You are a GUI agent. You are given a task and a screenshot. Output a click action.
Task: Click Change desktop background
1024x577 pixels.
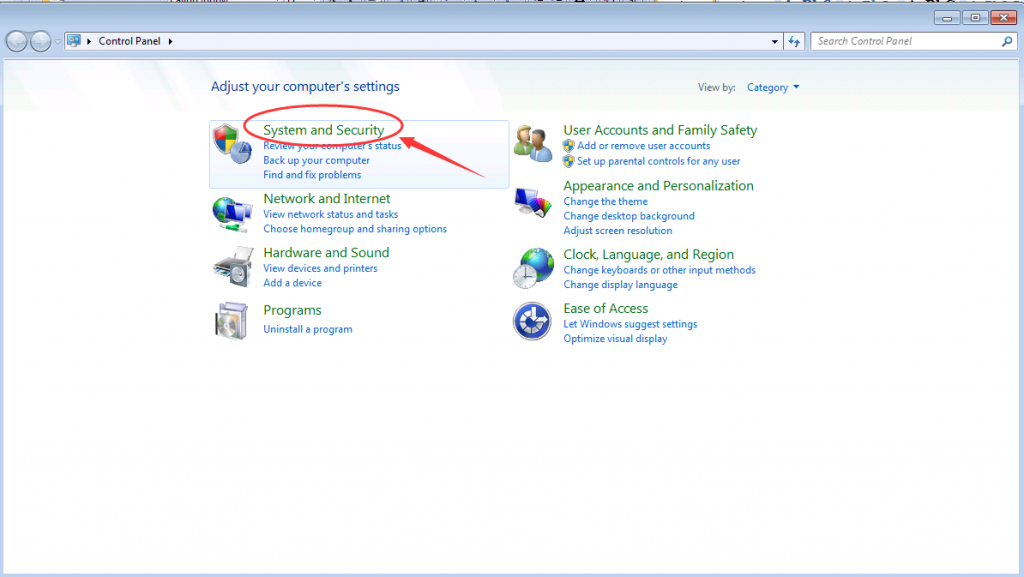tap(629, 216)
